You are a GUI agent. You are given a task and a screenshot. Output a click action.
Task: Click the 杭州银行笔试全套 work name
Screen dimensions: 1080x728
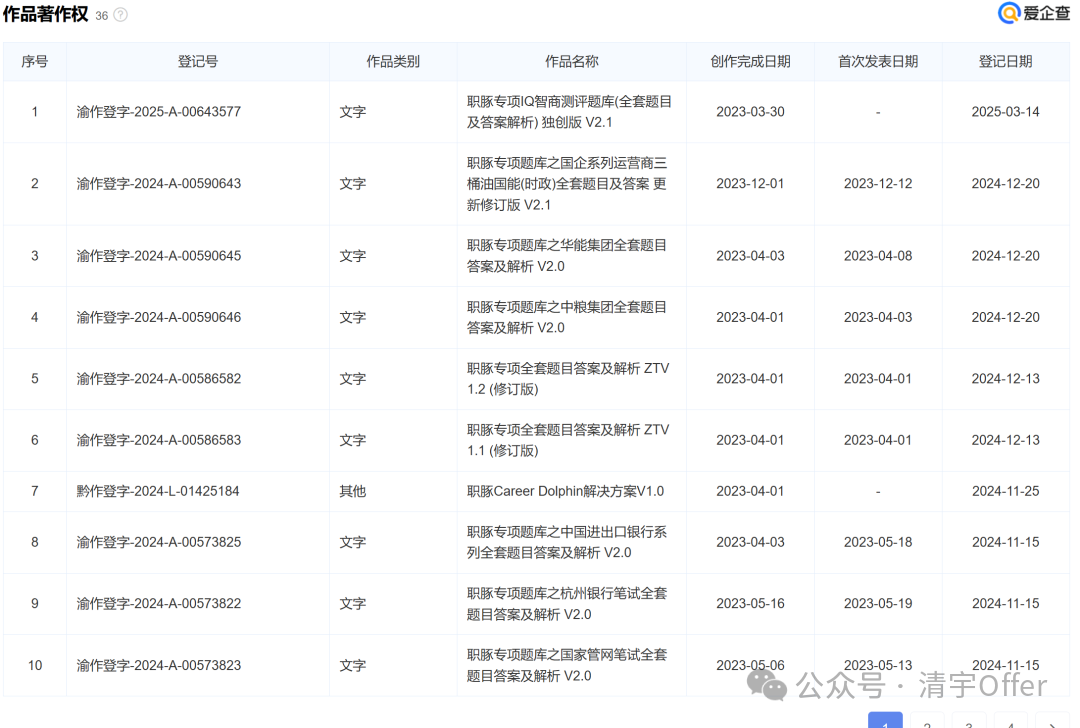(x=567, y=603)
